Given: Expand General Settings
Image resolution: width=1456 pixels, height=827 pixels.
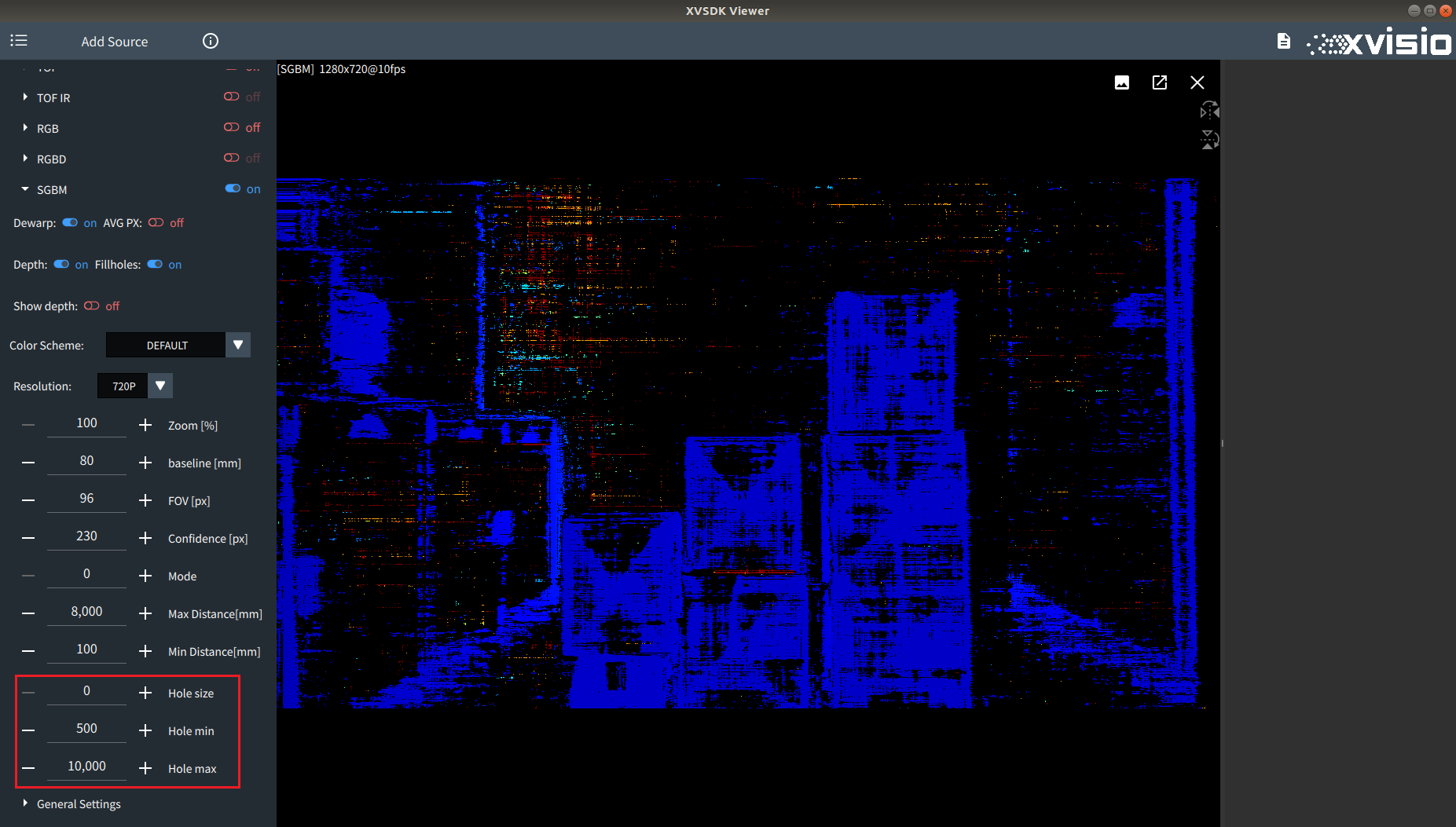Looking at the screenshot, I should (x=25, y=803).
